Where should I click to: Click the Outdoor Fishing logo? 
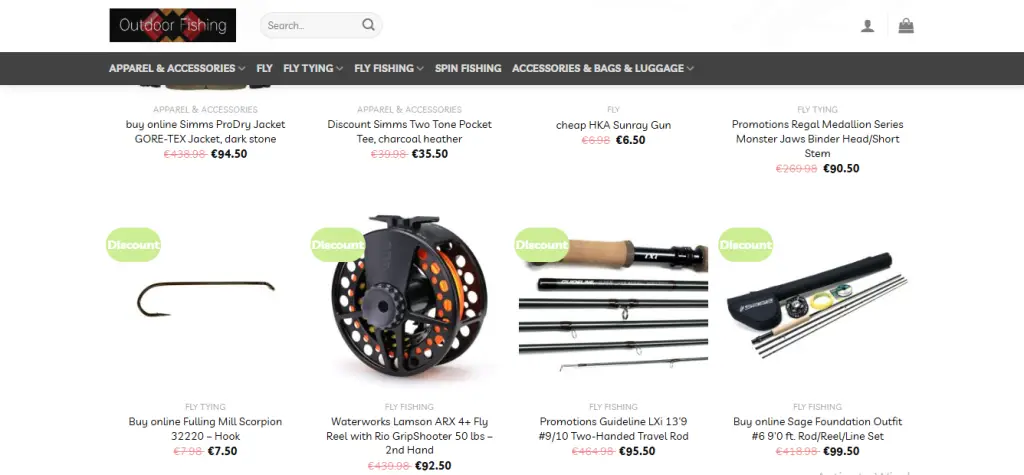click(172, 25)
